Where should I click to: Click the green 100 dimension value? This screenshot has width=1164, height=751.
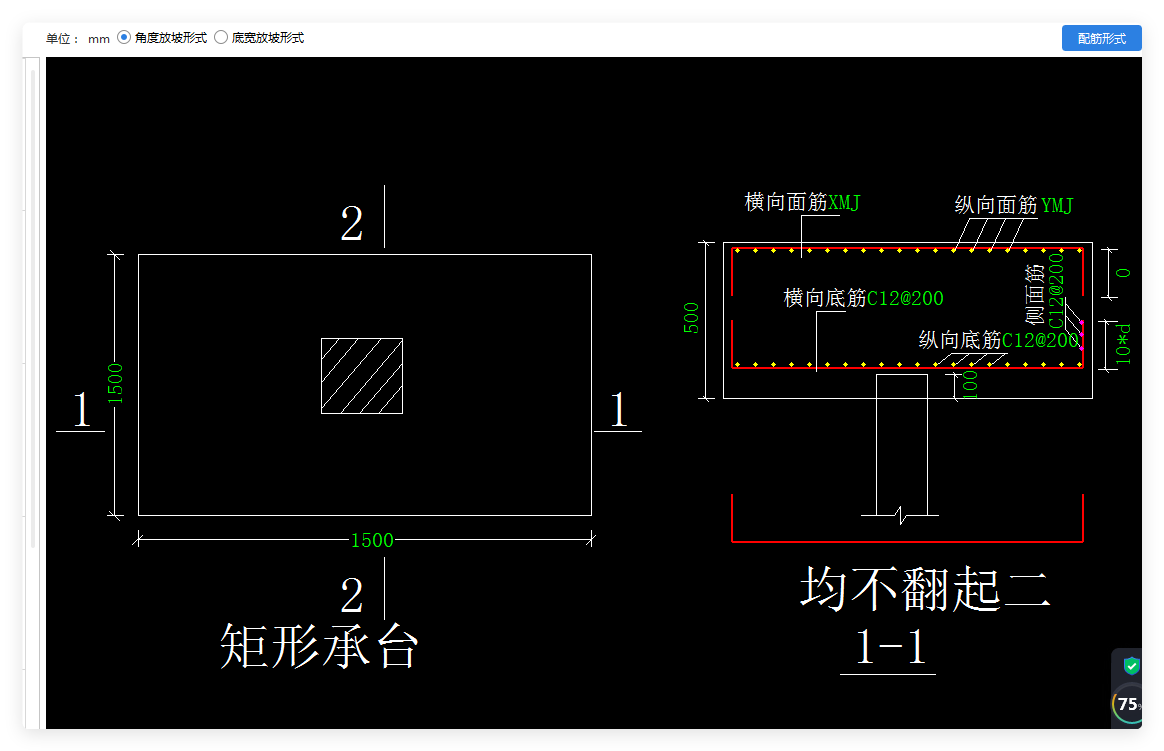pyautogui.click(x=970, y=385)
